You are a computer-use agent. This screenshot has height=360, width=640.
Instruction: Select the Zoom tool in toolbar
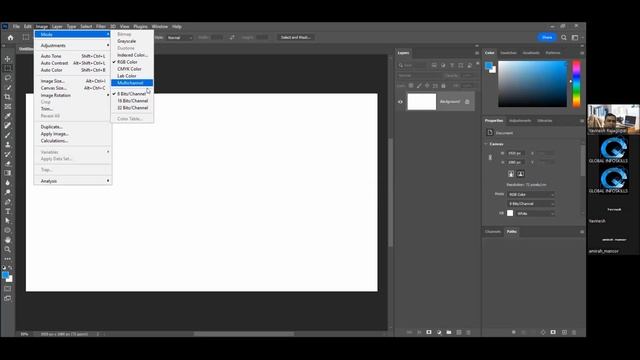8,249
